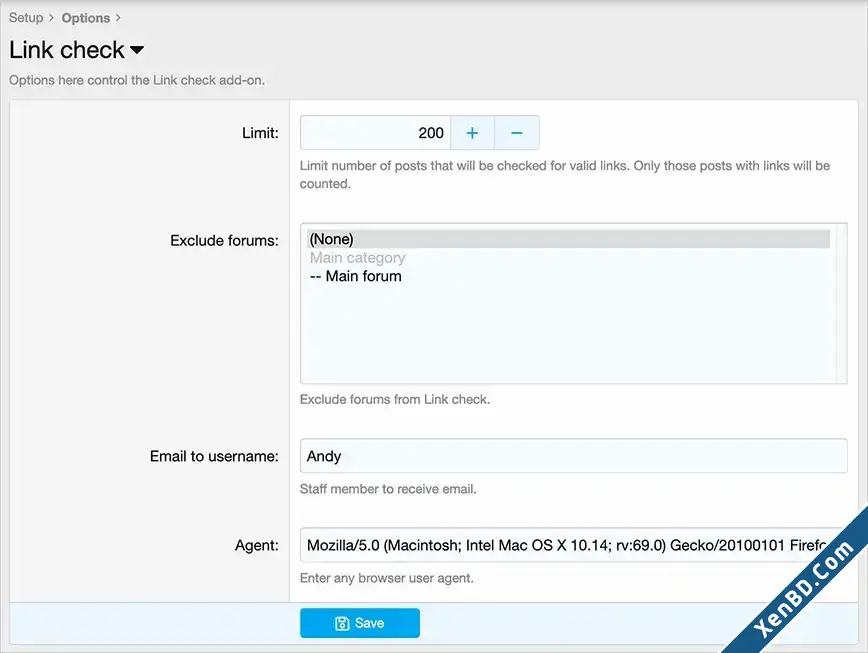The image size is (868, 653).
Task: Click the Setup breadcrumb link
Action: click(26, 18)
